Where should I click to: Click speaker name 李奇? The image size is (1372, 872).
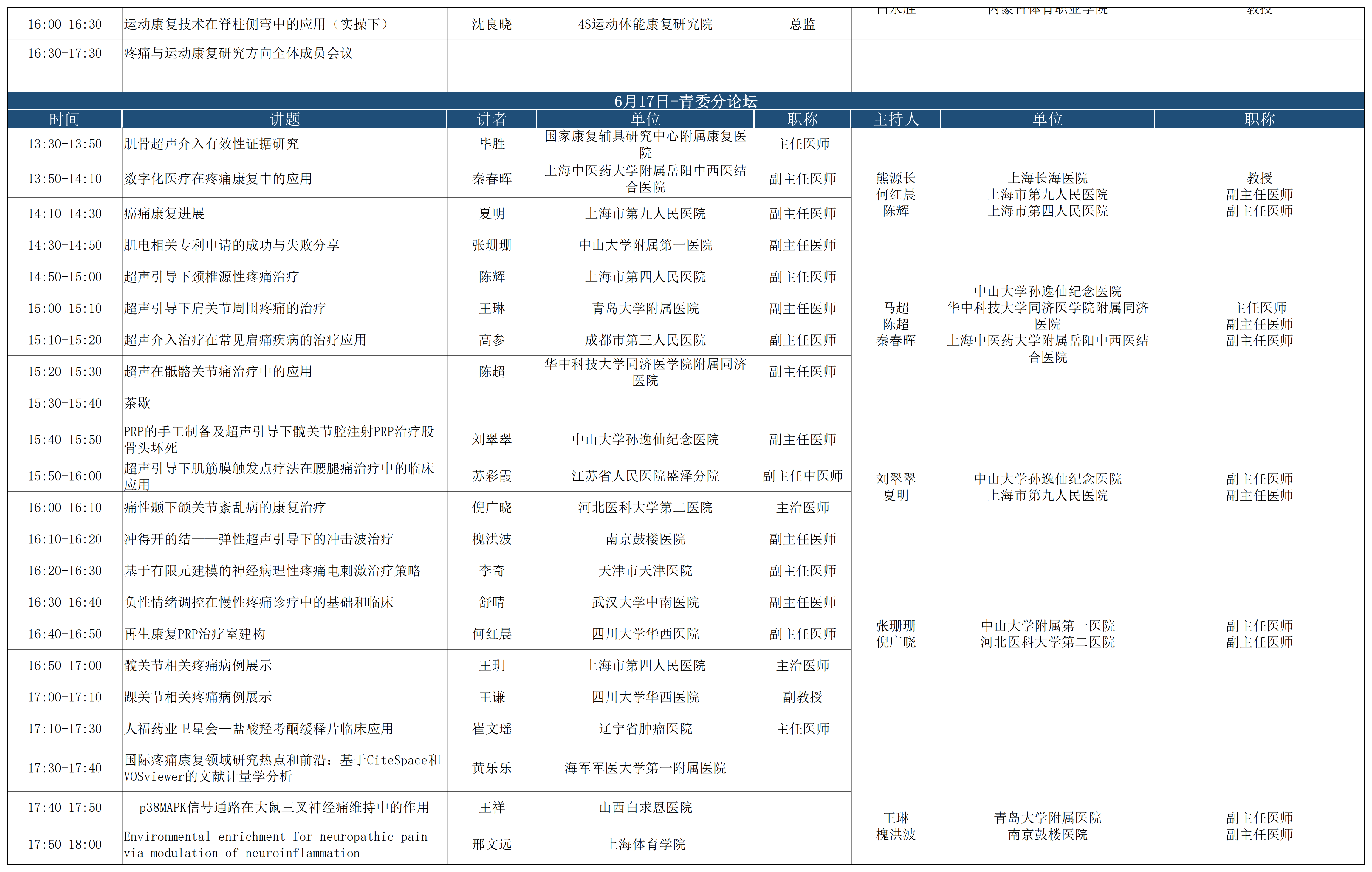point(492,571)
